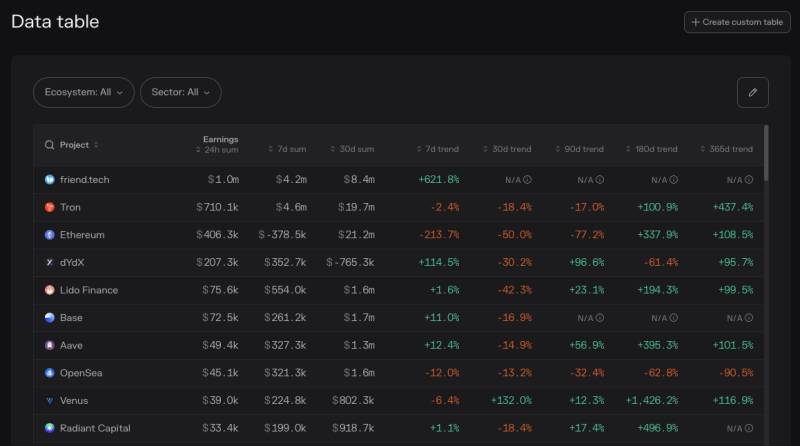Click the Data table heading
This screenshot has height=446, width=800.
click(x=55, y=21)
